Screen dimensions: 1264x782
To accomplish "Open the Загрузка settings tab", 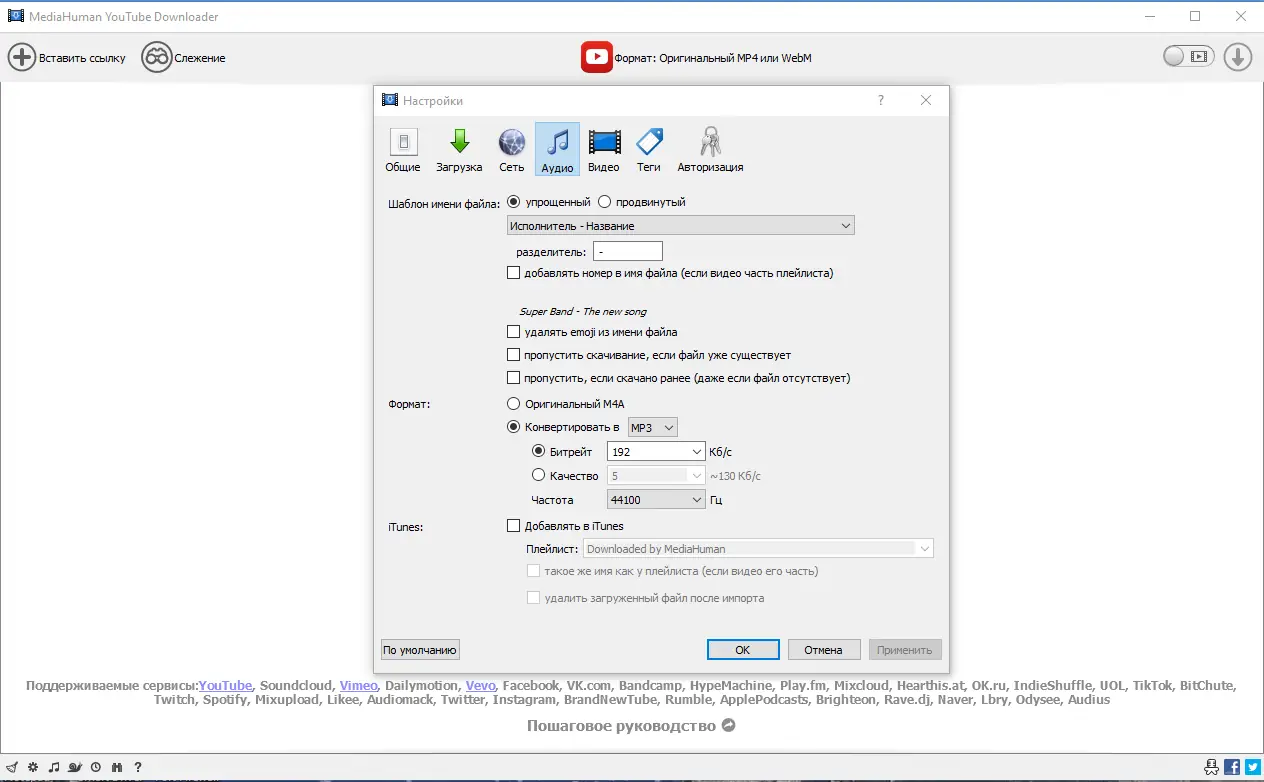I will coord(459,150).
